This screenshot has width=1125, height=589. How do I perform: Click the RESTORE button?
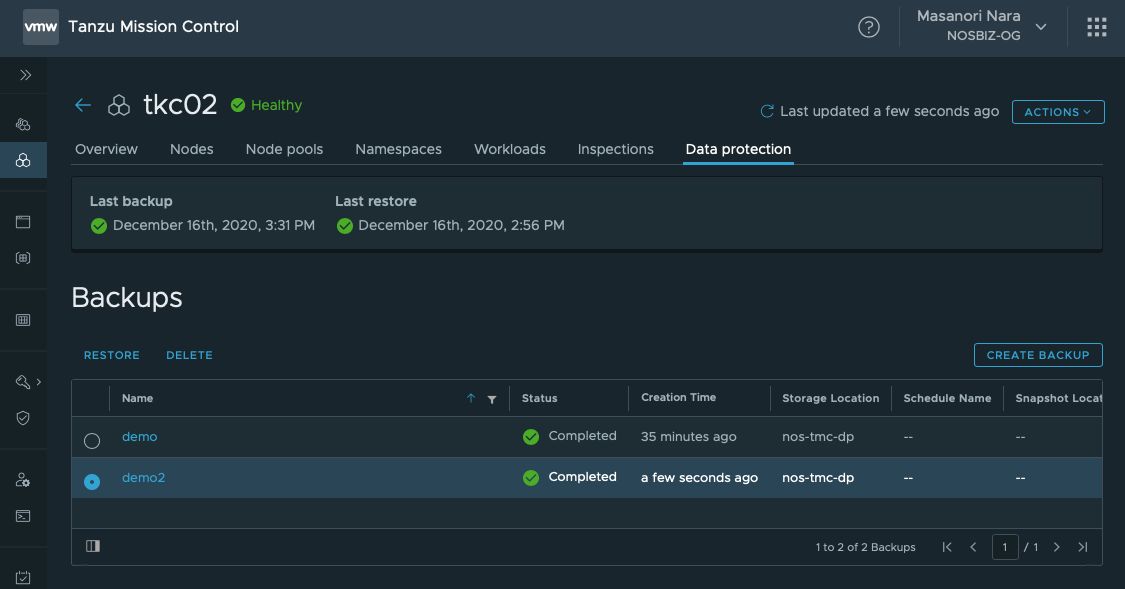[112, 355]
